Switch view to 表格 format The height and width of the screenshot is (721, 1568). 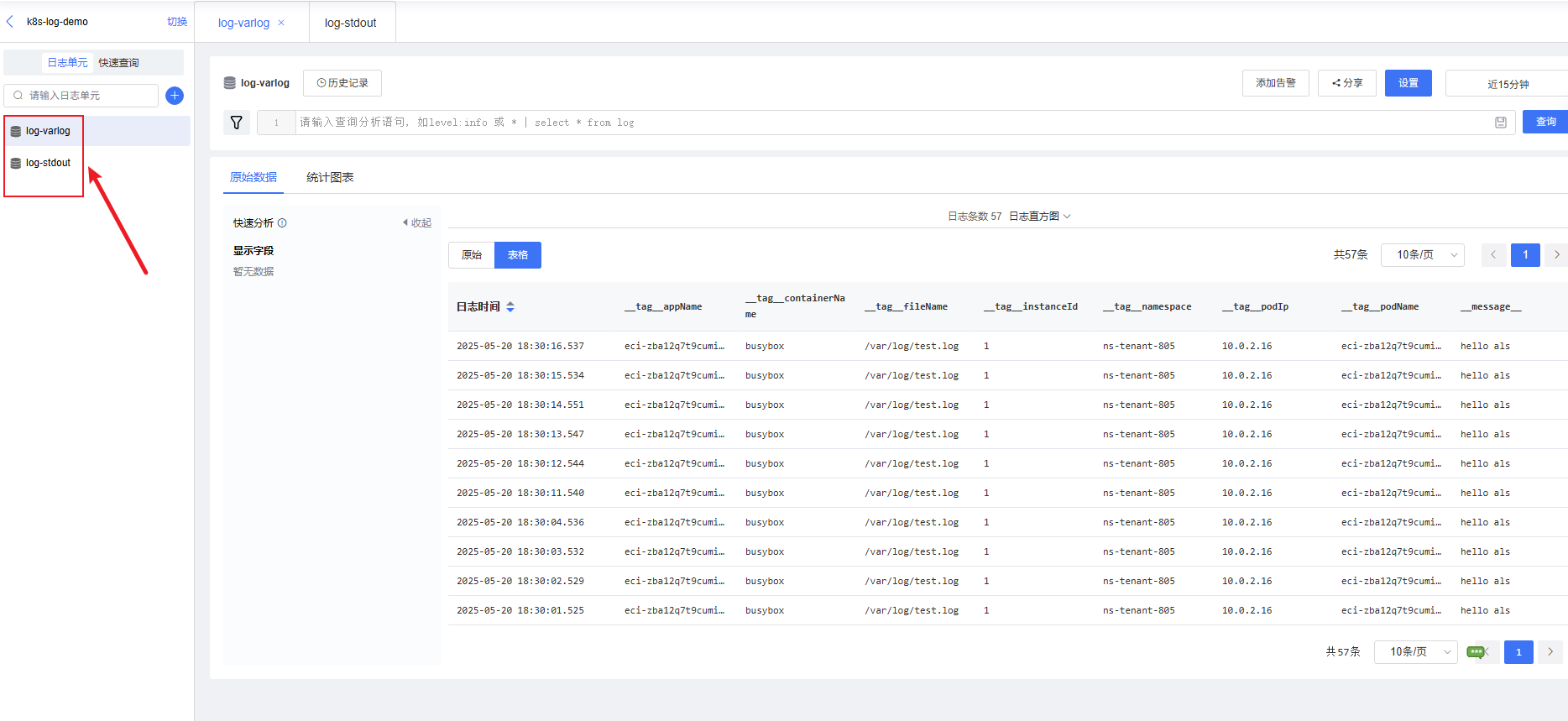[x=518, y=255]
